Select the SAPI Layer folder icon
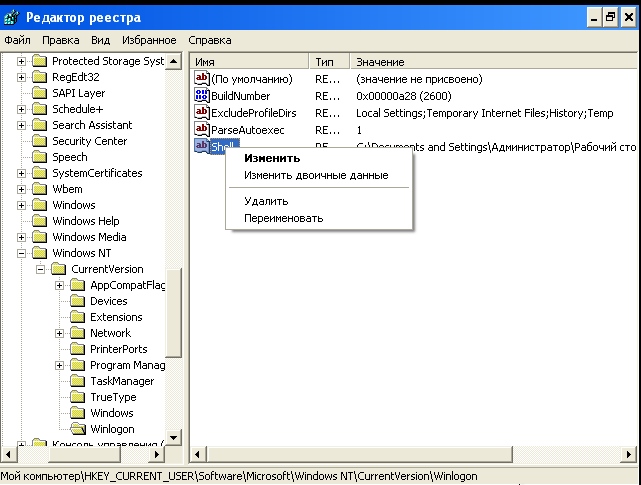Viewport: 641px width, 485px height. pyautogui.click(x=39, y=93)
